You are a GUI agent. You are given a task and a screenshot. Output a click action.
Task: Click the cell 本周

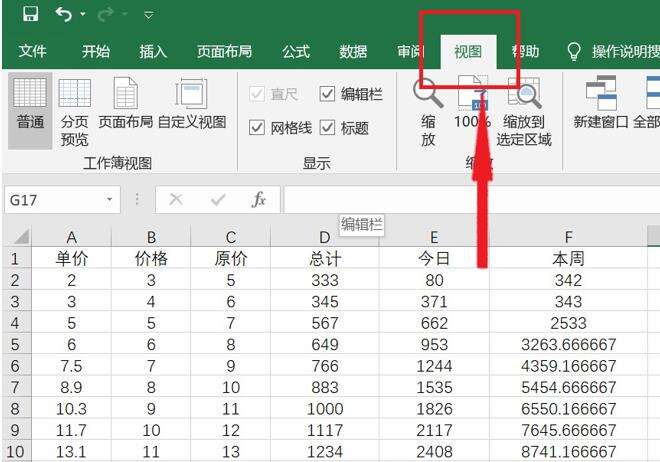pyautogui.click(x=568, y=258)
